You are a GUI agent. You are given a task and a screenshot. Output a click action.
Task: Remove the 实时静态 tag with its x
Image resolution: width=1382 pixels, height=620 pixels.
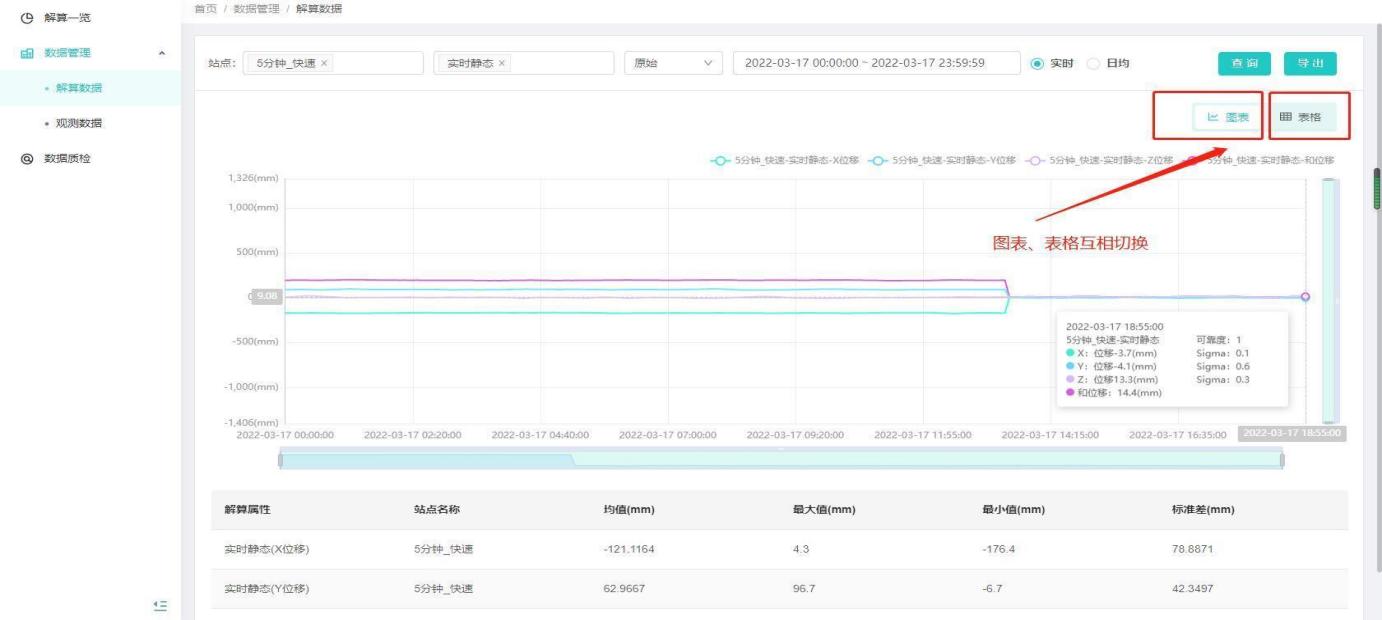pos(501,63)
